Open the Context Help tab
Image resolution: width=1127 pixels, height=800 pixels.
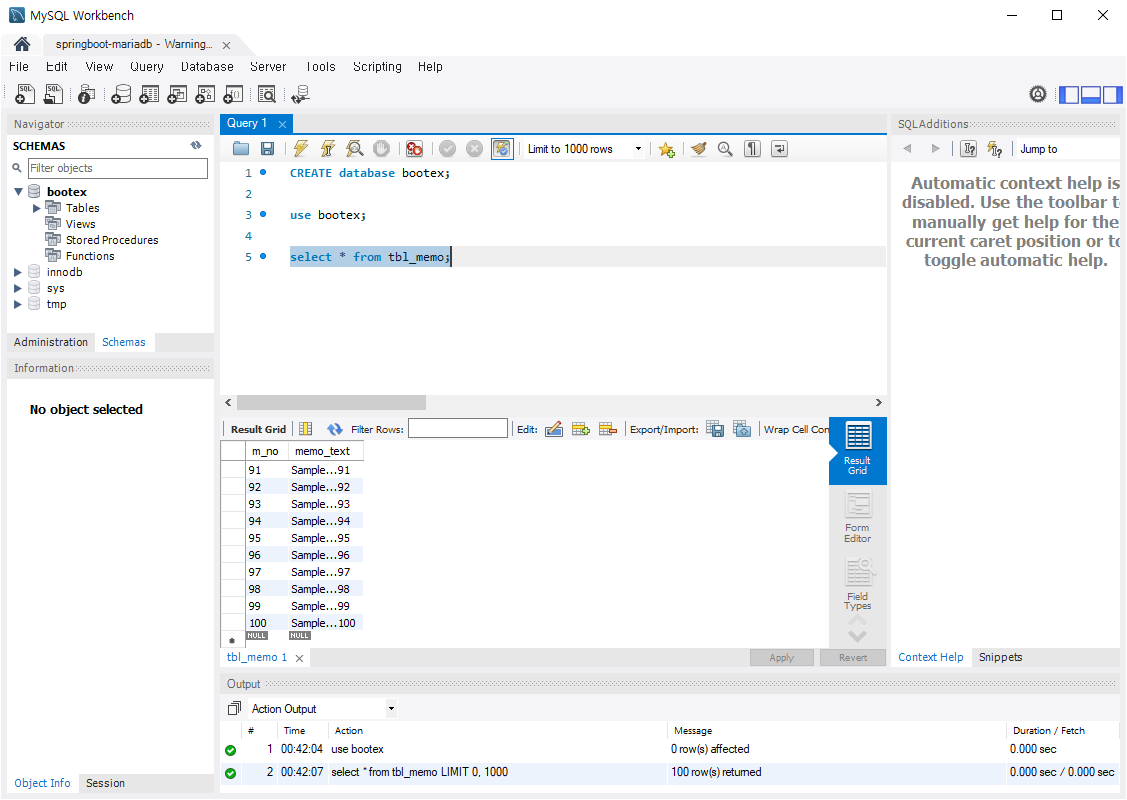click(930, 657)
